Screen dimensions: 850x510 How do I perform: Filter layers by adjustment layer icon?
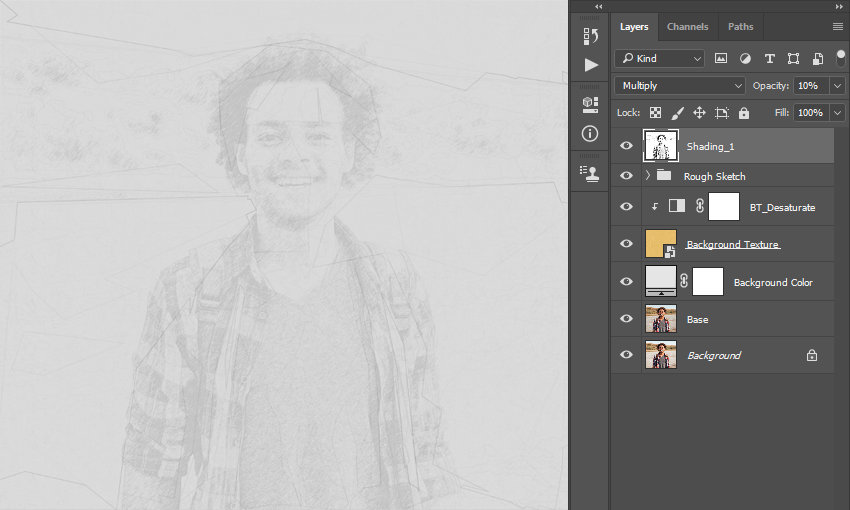point(745,59)
